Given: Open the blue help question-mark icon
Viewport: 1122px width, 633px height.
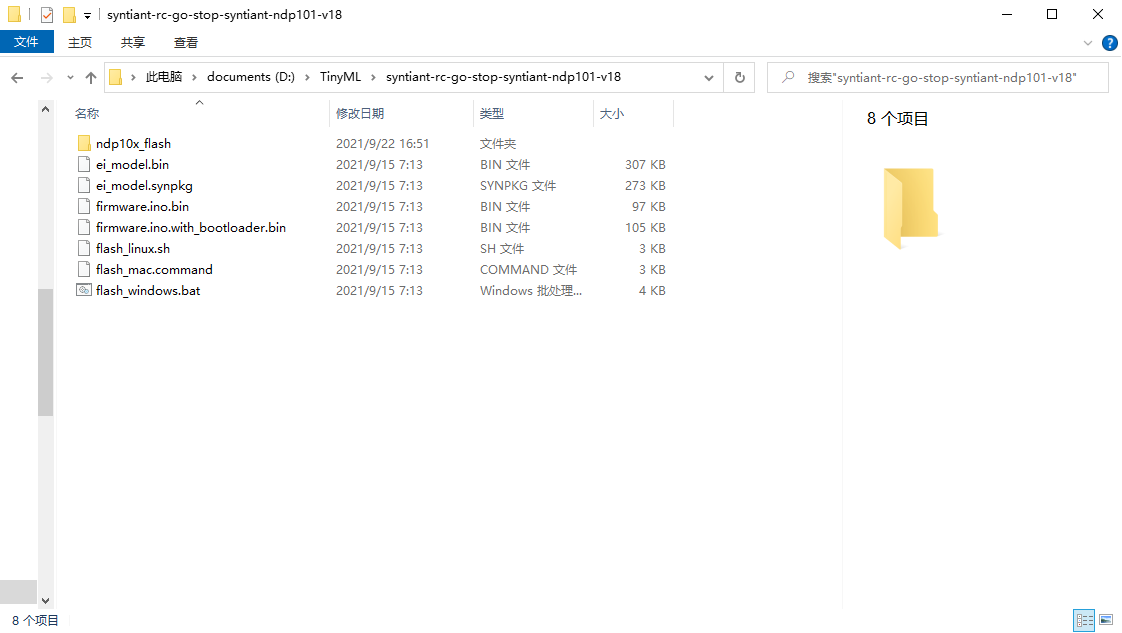Looking at the screenshot, I should tap(1109, 43).
